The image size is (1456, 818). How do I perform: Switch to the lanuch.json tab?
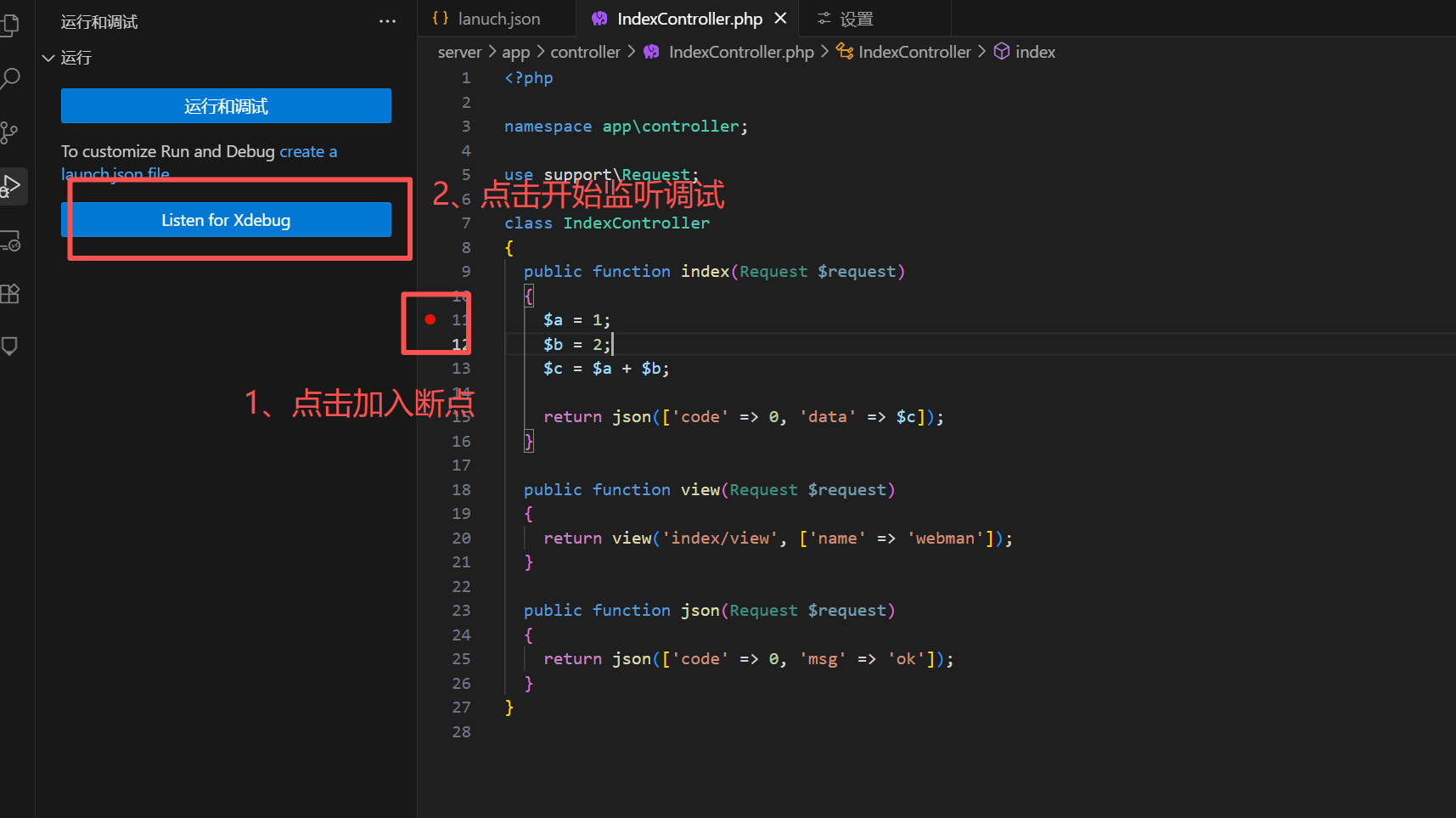pyautogui.click(x=498, y=19)
